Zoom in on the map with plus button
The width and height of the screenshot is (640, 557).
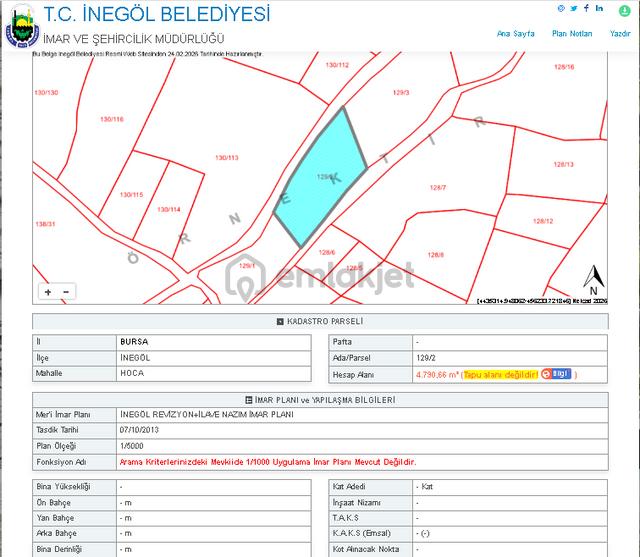[x=48, y=292]
